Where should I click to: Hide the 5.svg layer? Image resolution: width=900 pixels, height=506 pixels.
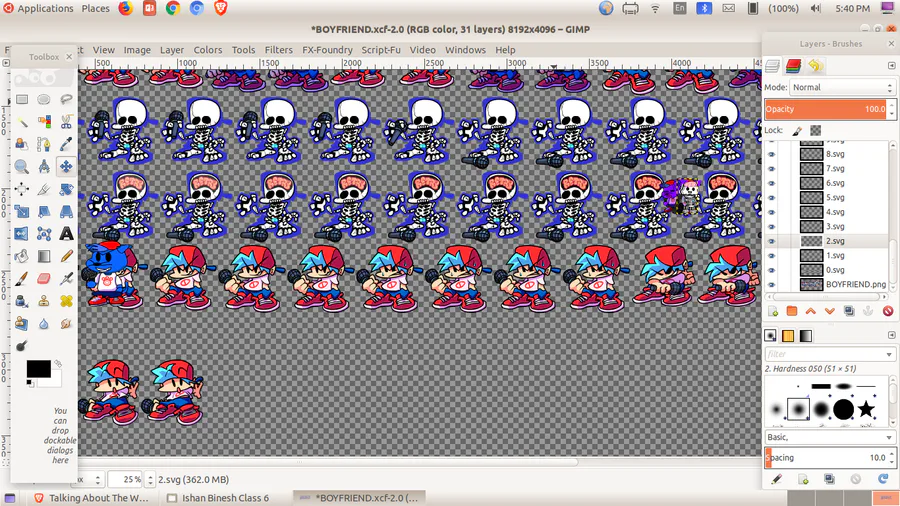771,198
